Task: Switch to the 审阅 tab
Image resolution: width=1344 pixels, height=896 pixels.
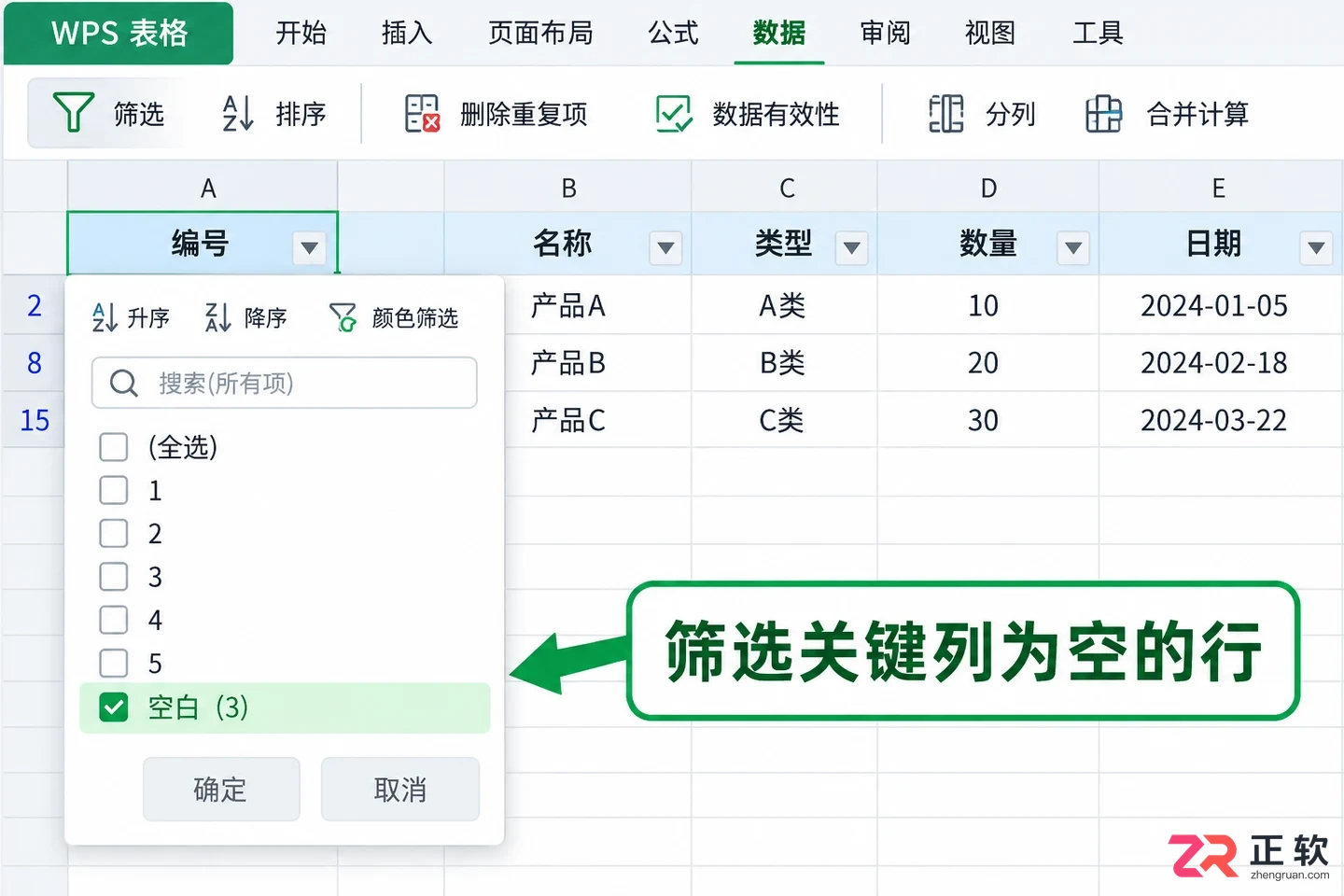Action: coord(885,33)
